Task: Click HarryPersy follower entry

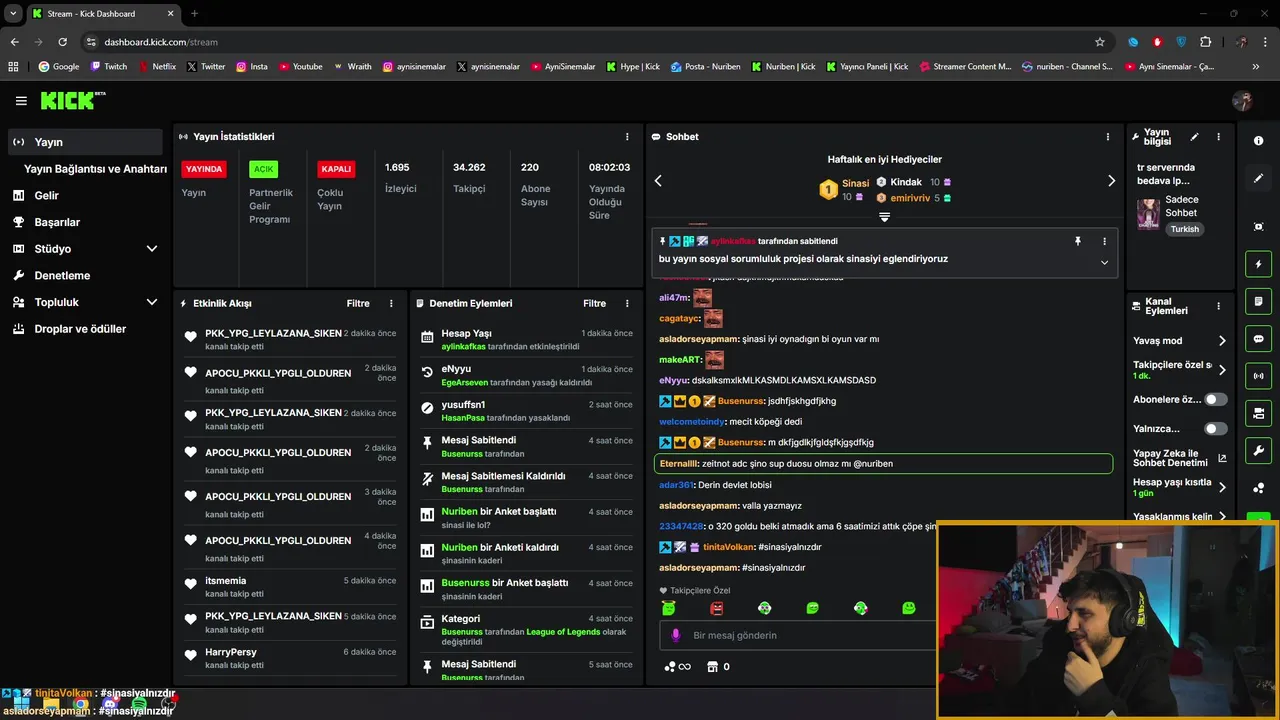Action: (x=290, y=658)
